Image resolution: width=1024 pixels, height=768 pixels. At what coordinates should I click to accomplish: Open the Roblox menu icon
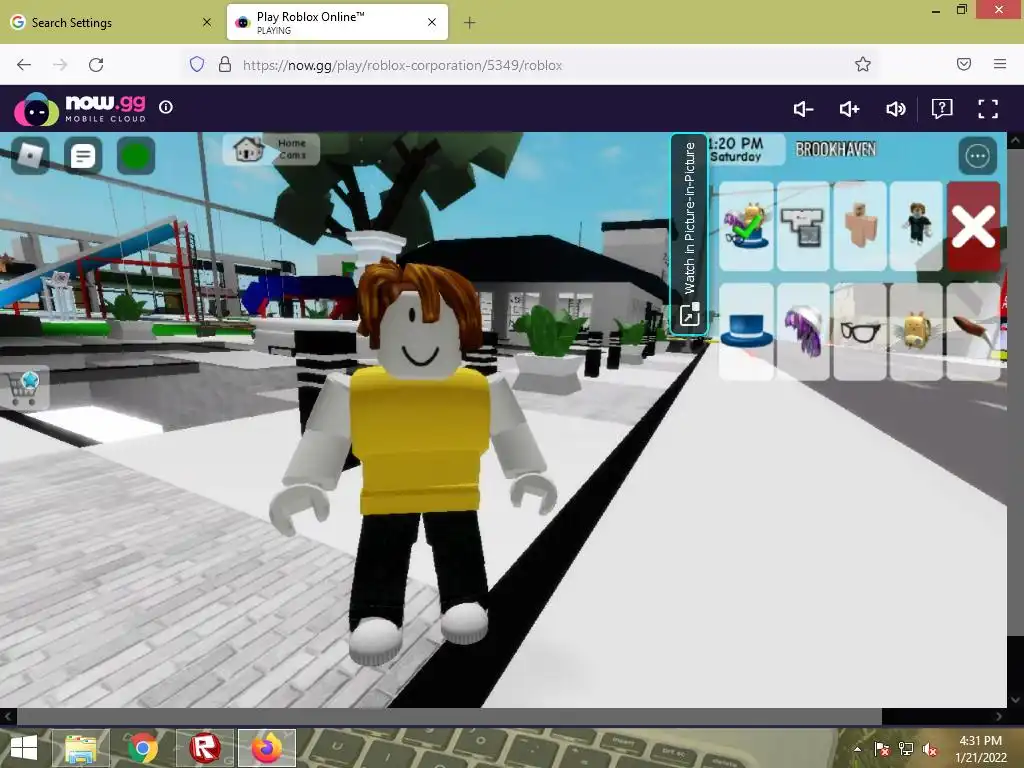31,156
